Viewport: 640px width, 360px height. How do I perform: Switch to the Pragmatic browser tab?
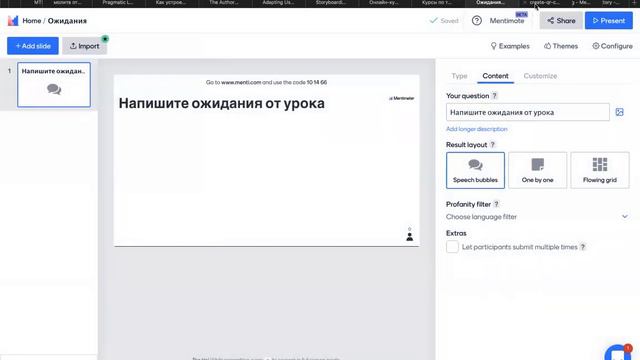(x=118, y=3)
